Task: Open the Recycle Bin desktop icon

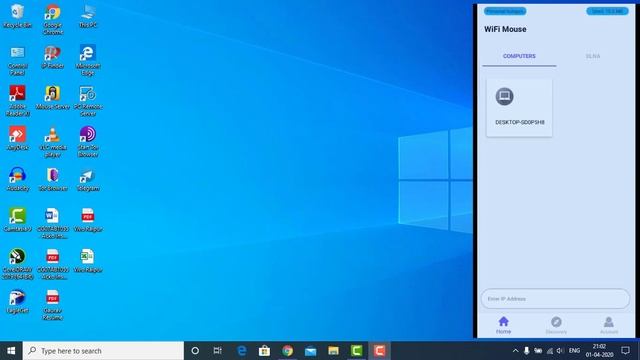Action: coord(17,16)
